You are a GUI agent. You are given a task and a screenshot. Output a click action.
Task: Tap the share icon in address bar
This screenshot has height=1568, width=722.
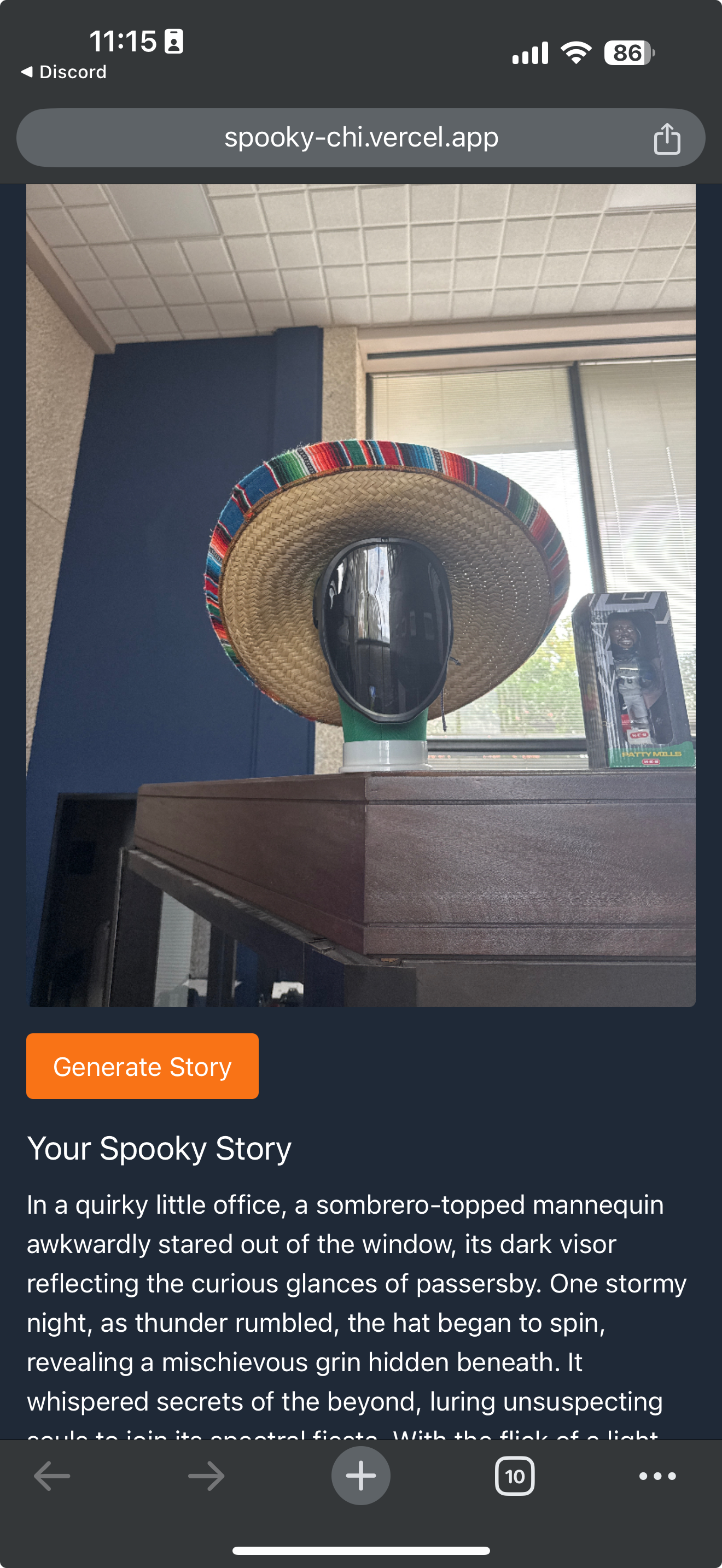tap(667, 138)
